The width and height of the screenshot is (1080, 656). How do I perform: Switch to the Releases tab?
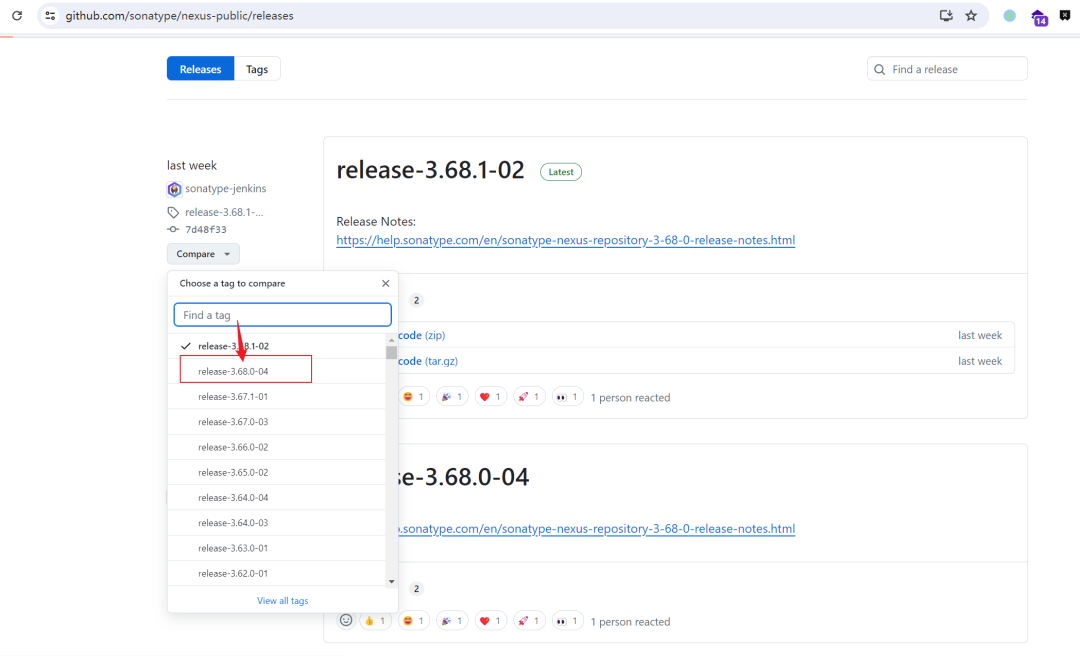(x=200, y=69)
